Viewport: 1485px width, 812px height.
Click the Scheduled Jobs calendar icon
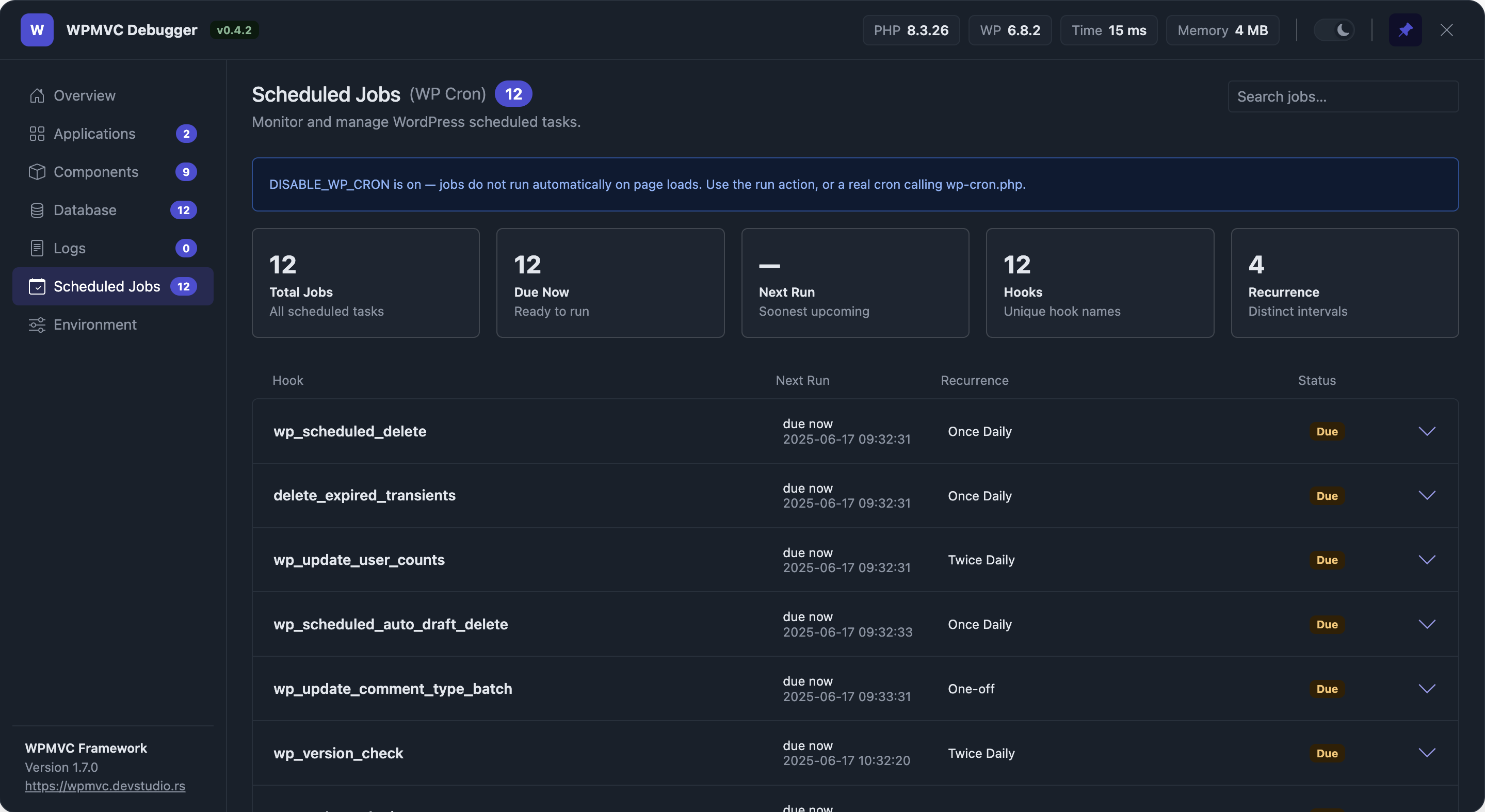(37, 286)
